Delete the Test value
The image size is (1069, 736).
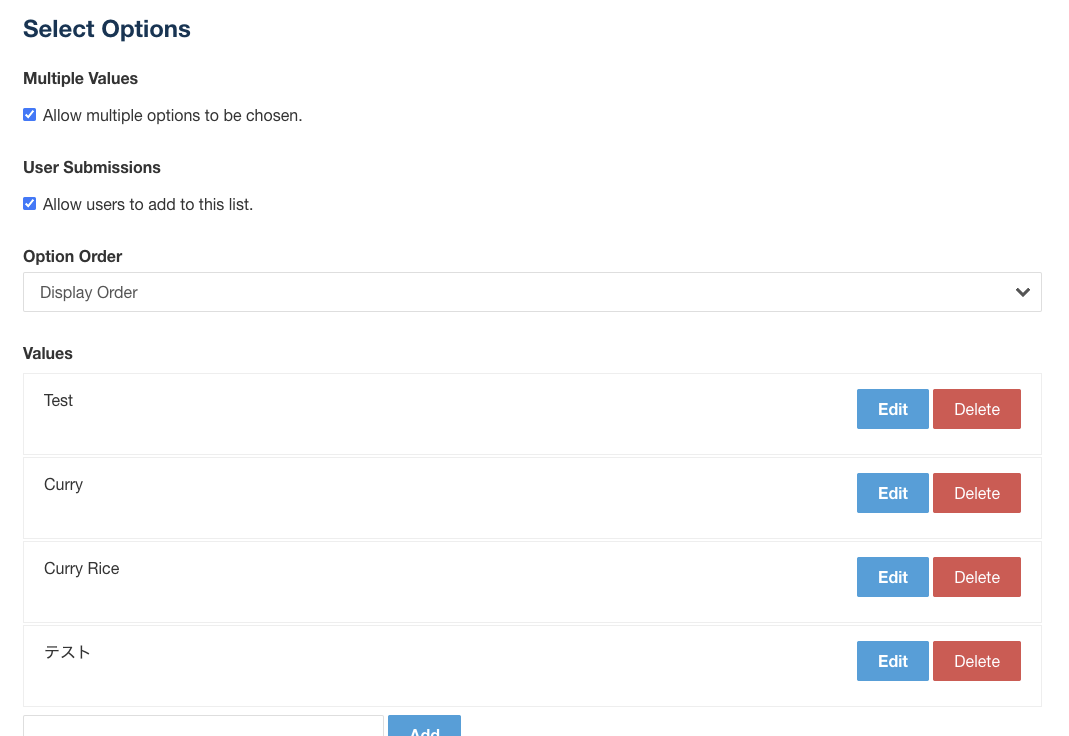976,409
